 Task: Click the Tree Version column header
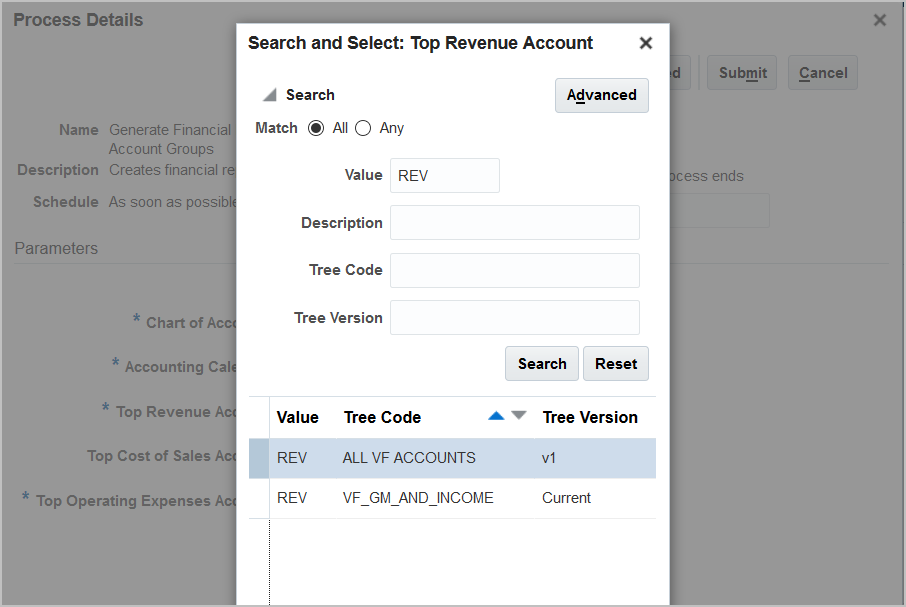tap(589, 418)
